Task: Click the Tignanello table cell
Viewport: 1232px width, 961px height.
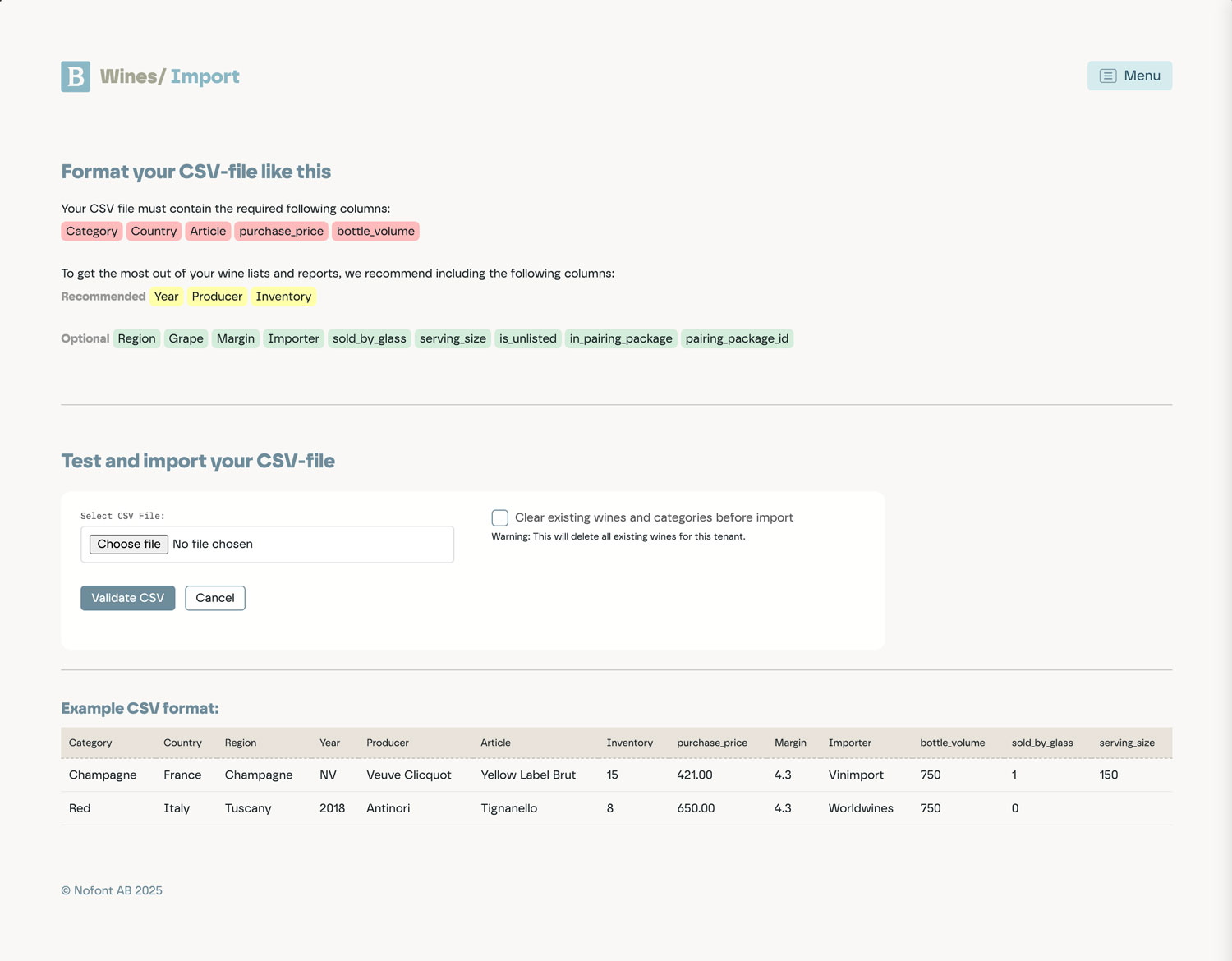Action: pos(508,808)
